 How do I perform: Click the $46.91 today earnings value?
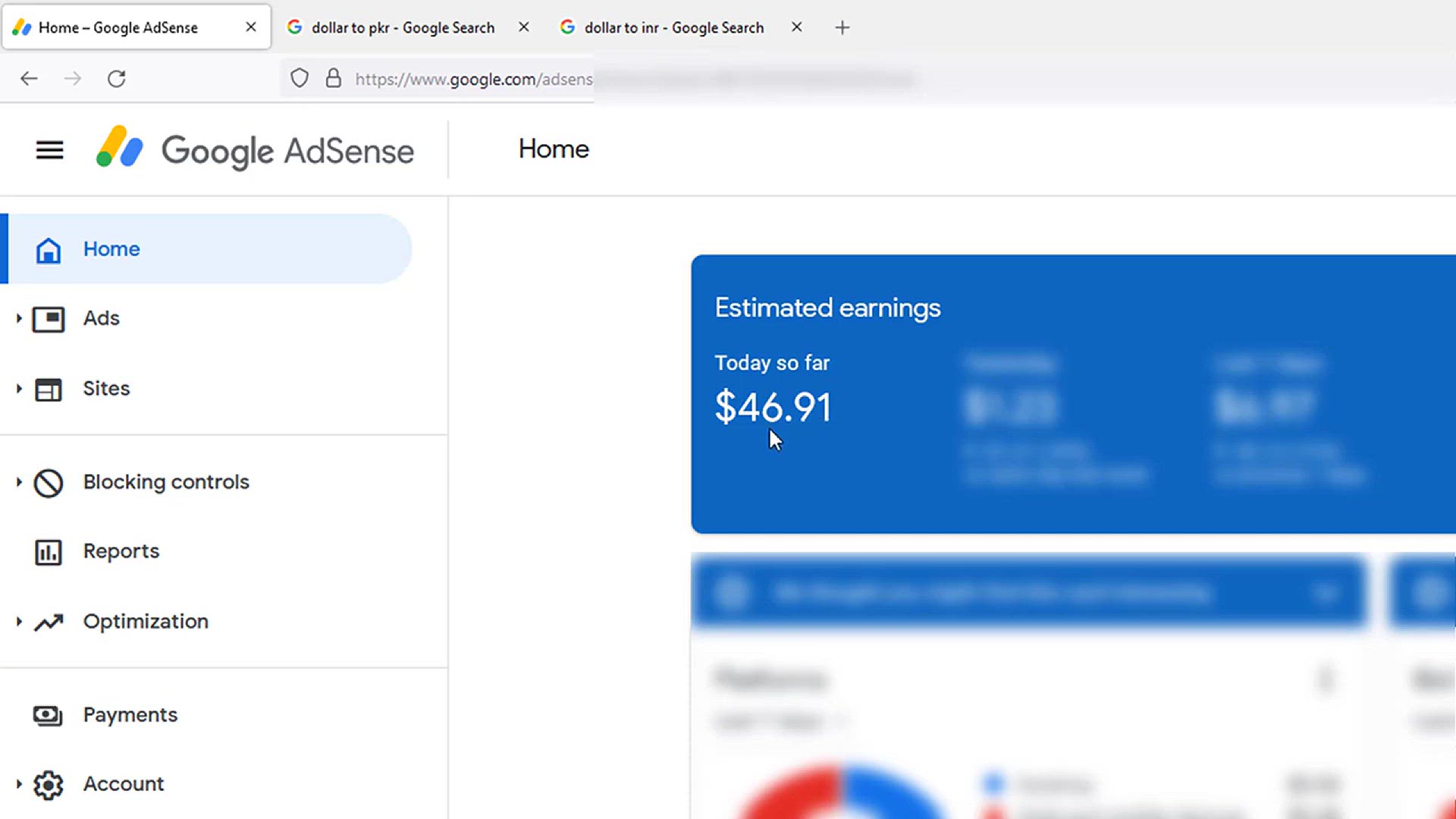[773, 407]
